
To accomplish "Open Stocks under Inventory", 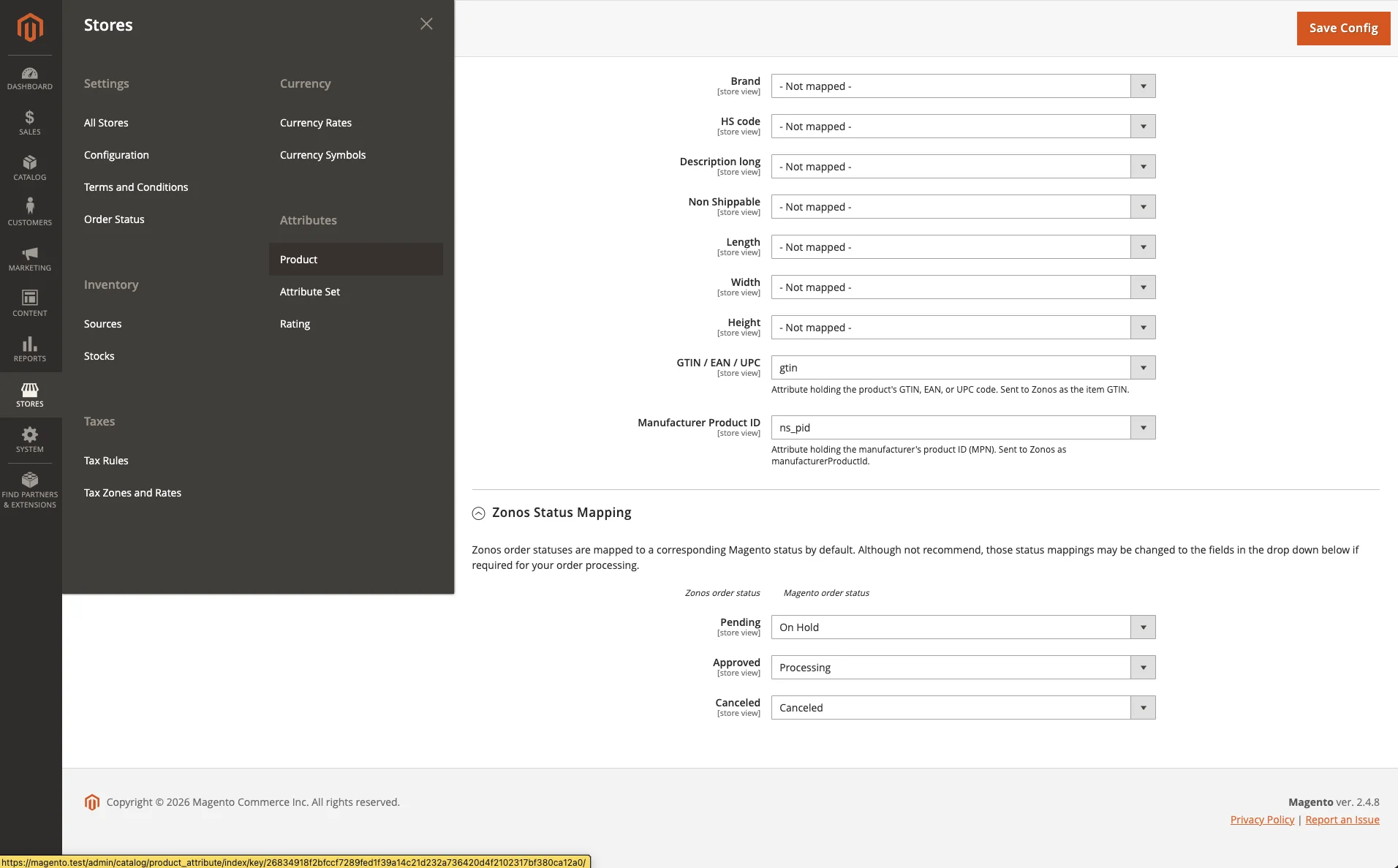I will click(99, 356).
